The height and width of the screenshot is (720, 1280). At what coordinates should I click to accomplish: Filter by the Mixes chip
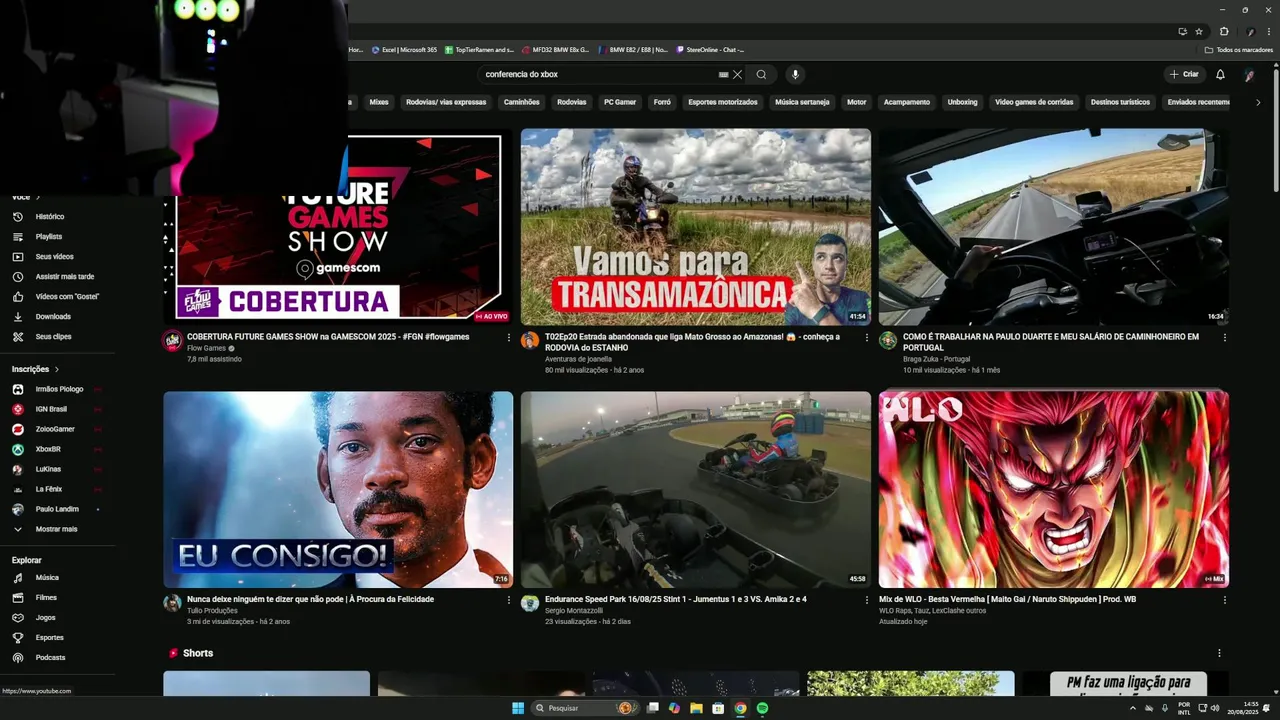379,102
